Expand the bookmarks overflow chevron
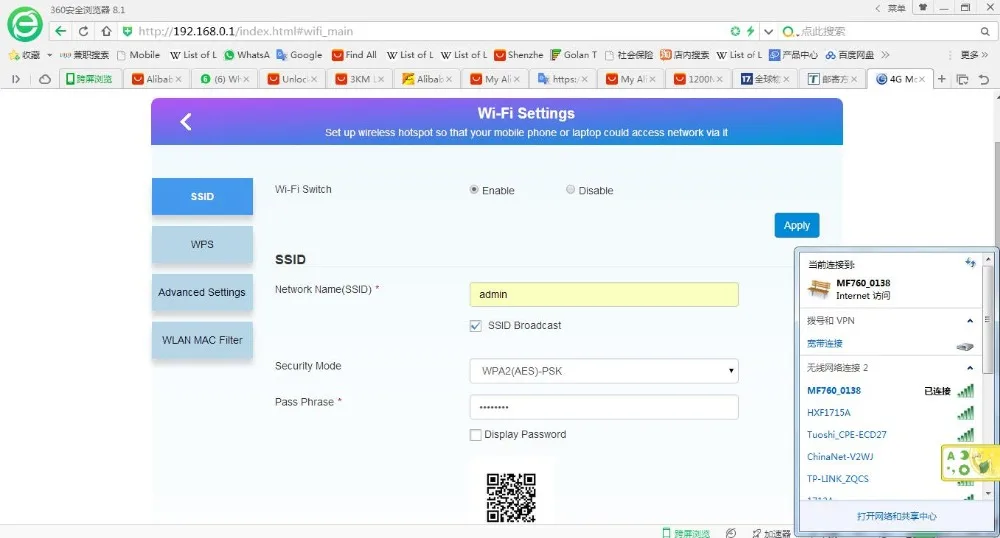The width and height of the screenshot is (1000, 538). pyautogui.click(x=885, y=55)
